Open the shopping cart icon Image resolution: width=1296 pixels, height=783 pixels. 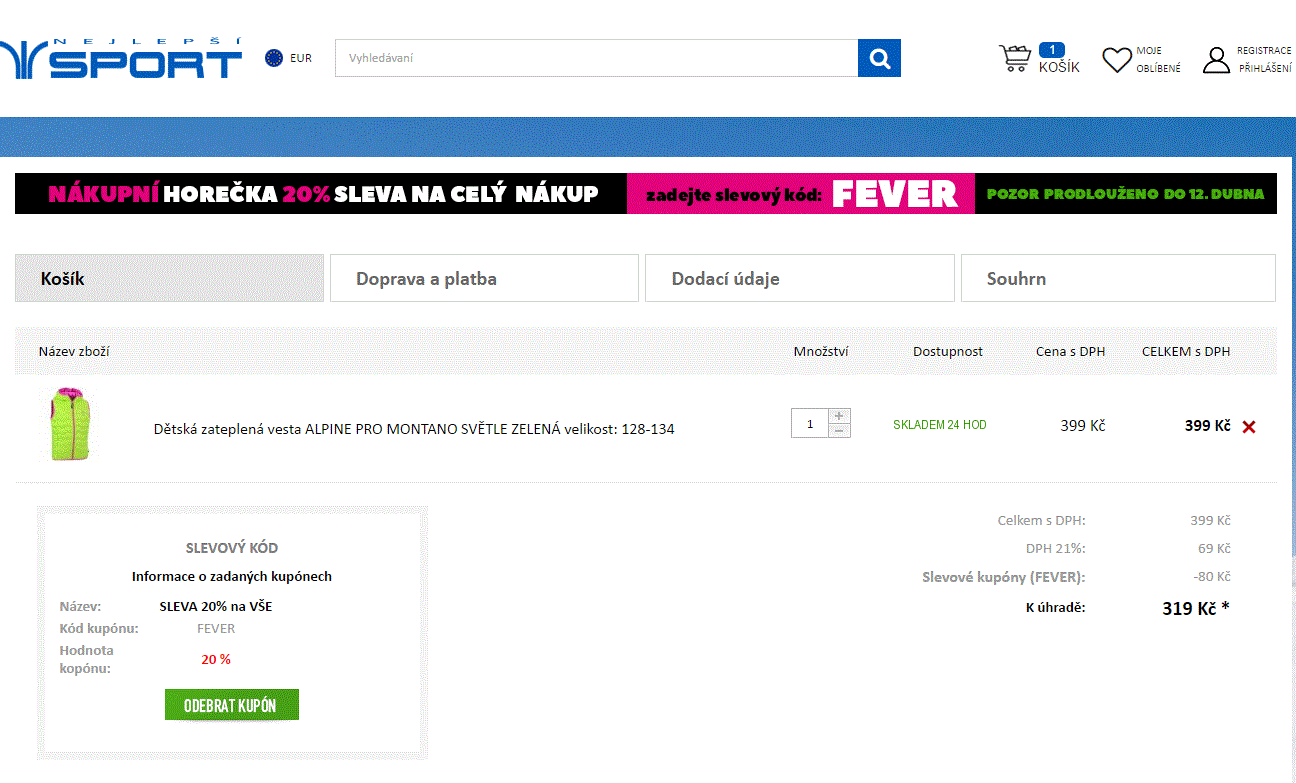(x=1015, y=59)
